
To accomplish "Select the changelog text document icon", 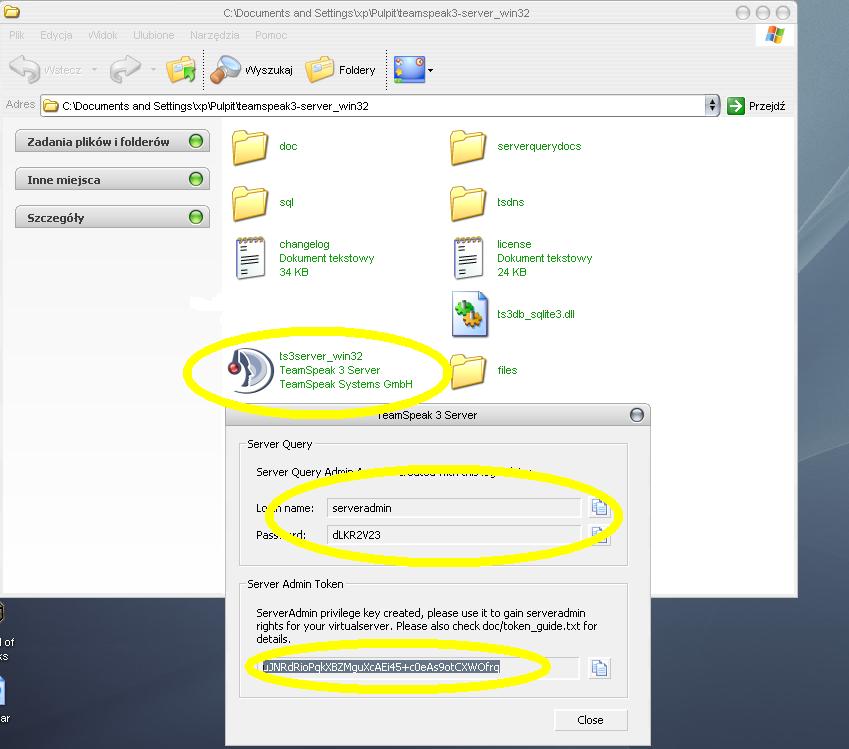I will click(x=250, y=258).
